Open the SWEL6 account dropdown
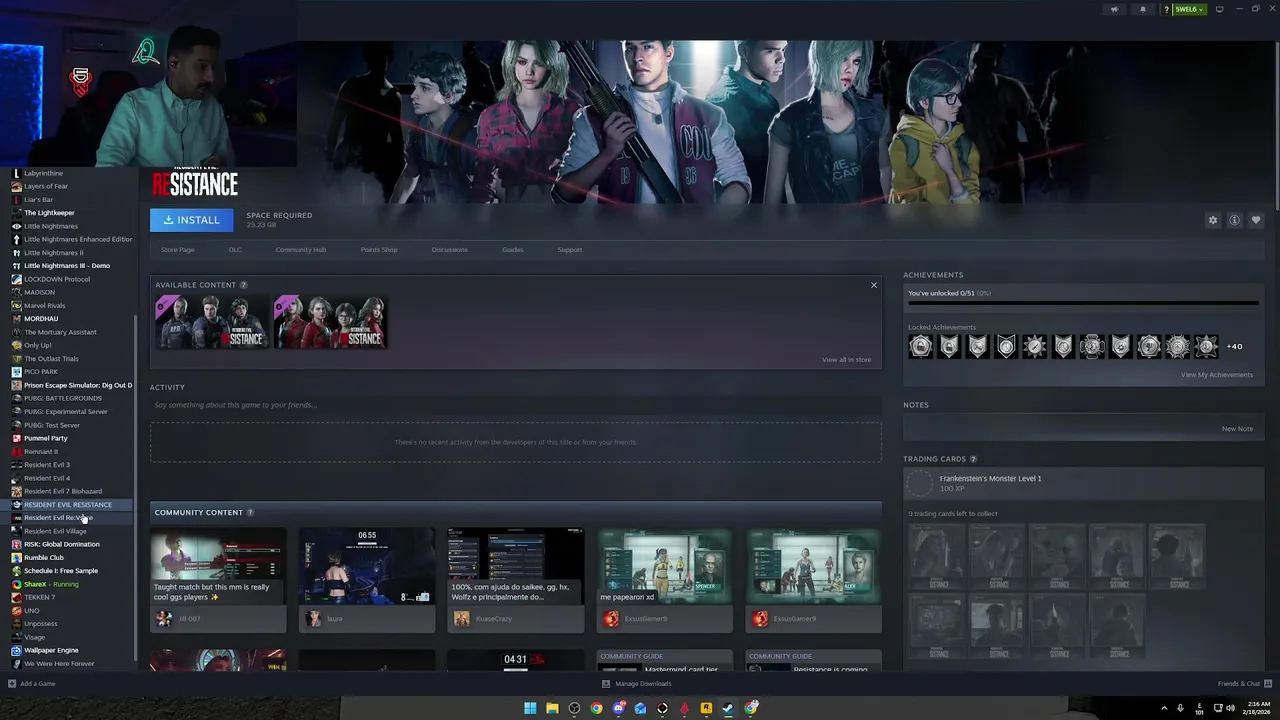The image size is (1280, 720). (1189, 9)
